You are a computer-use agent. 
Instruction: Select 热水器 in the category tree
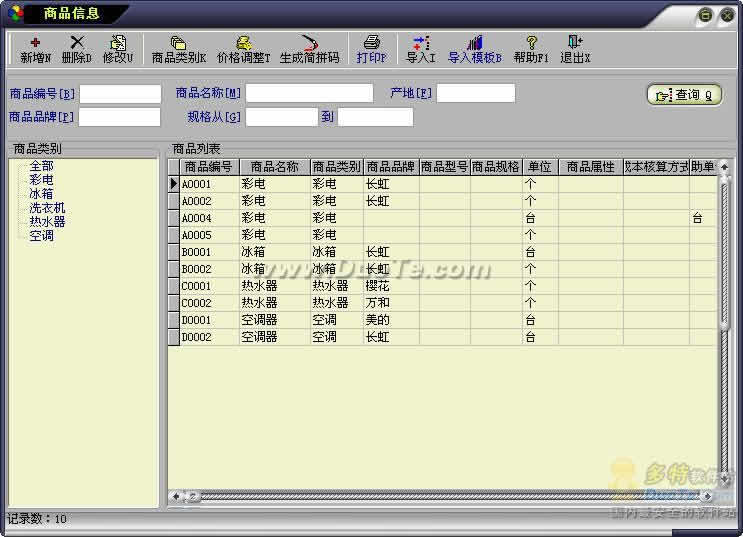47,222
